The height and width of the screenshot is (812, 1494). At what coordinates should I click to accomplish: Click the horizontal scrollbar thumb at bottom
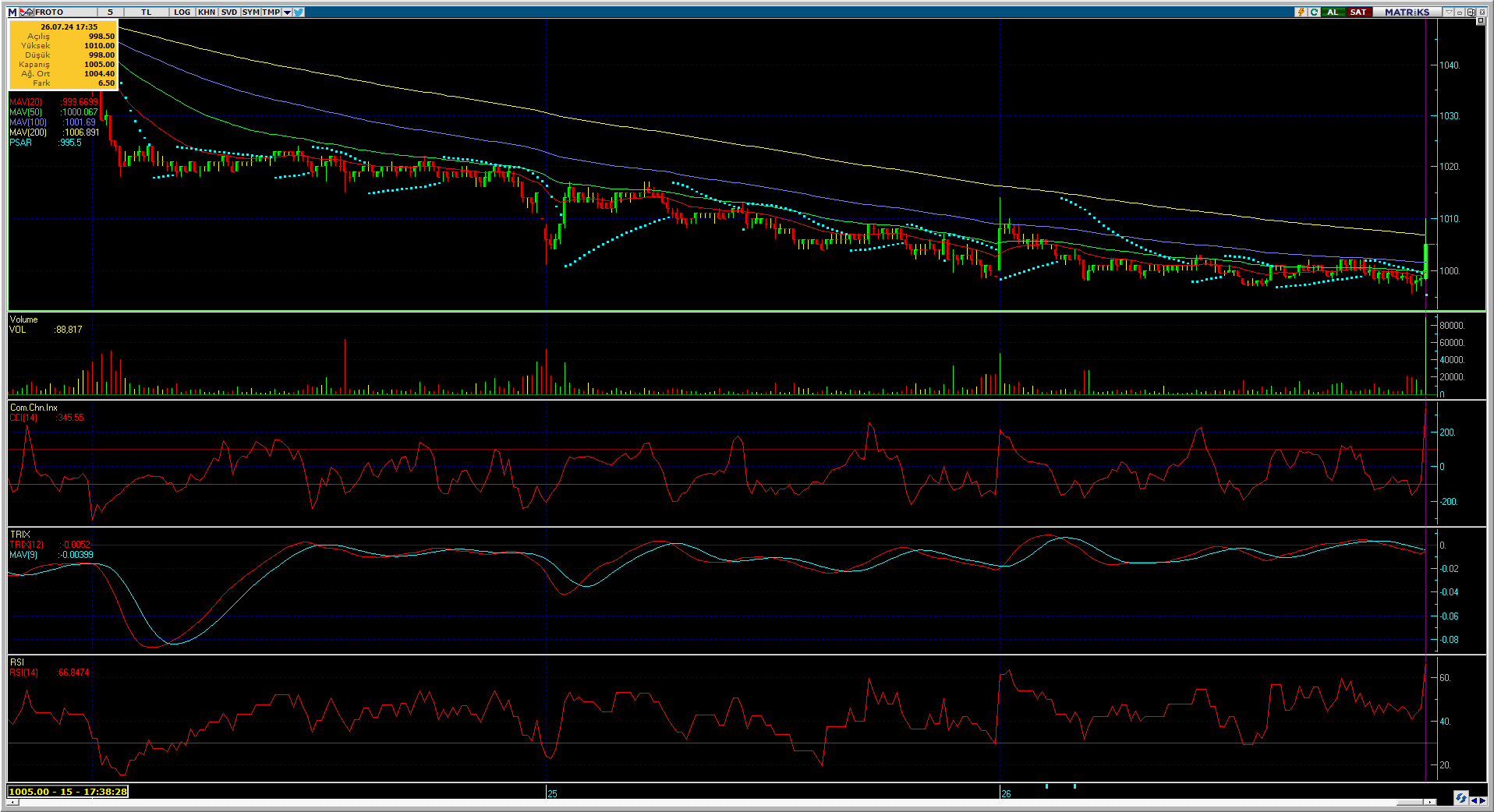pyautogui.click(x=1410, y=802)
